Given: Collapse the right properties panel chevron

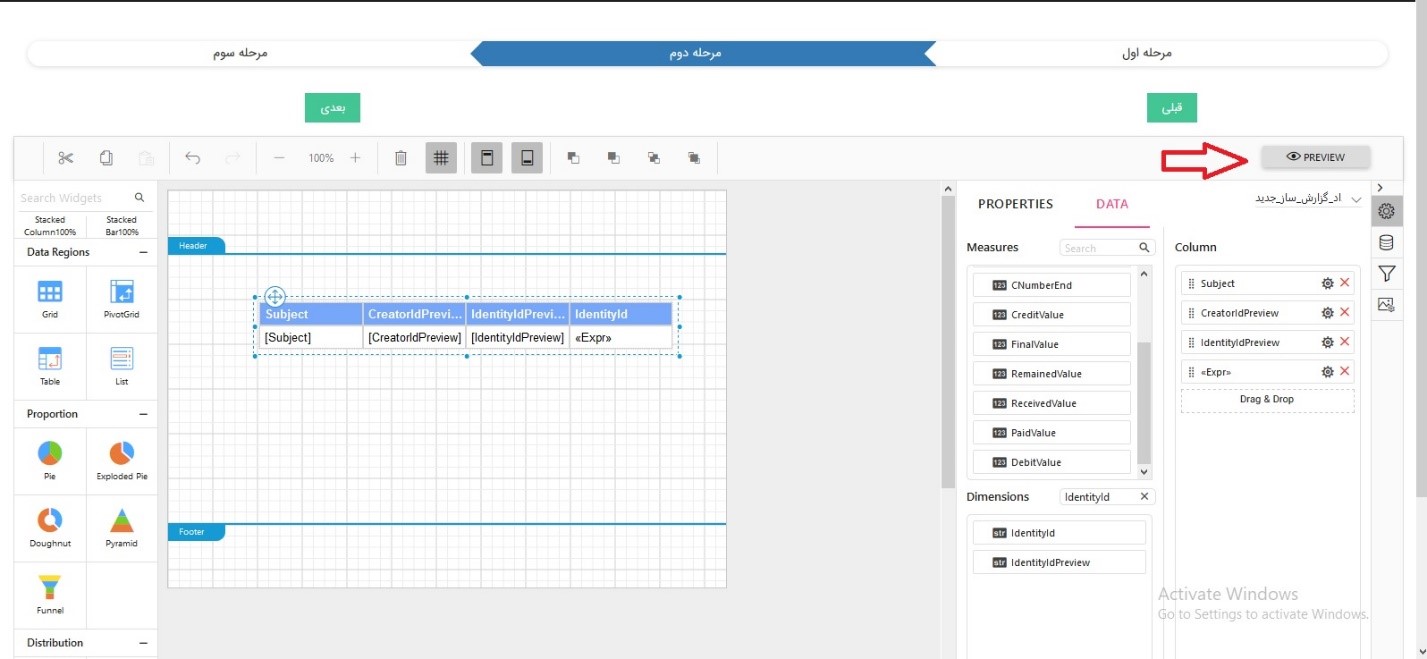Looking at the screenshot, I should (x=1380, y=188).
